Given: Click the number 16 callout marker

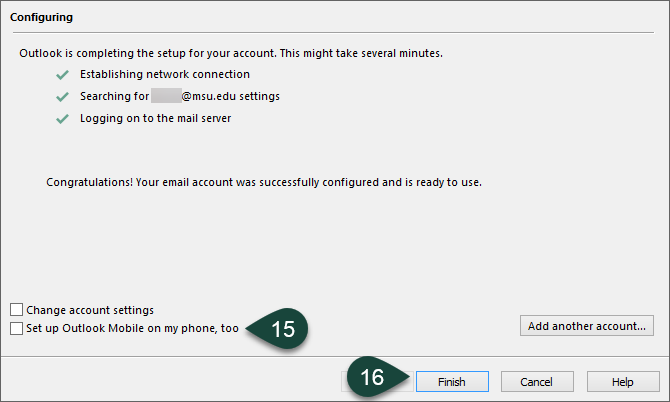Looking at the screenshot, I should point(372,379).
